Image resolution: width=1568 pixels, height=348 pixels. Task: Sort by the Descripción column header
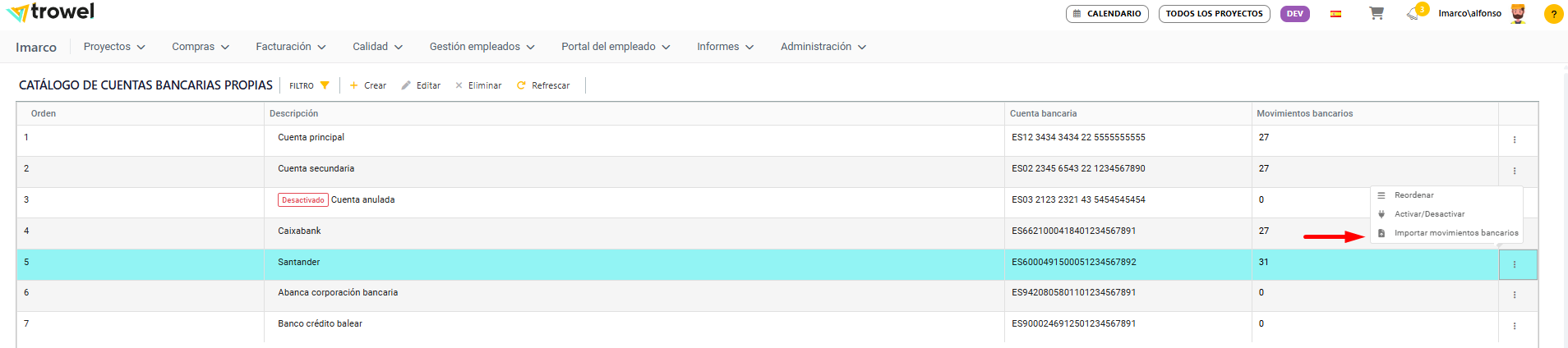point(293,113)
